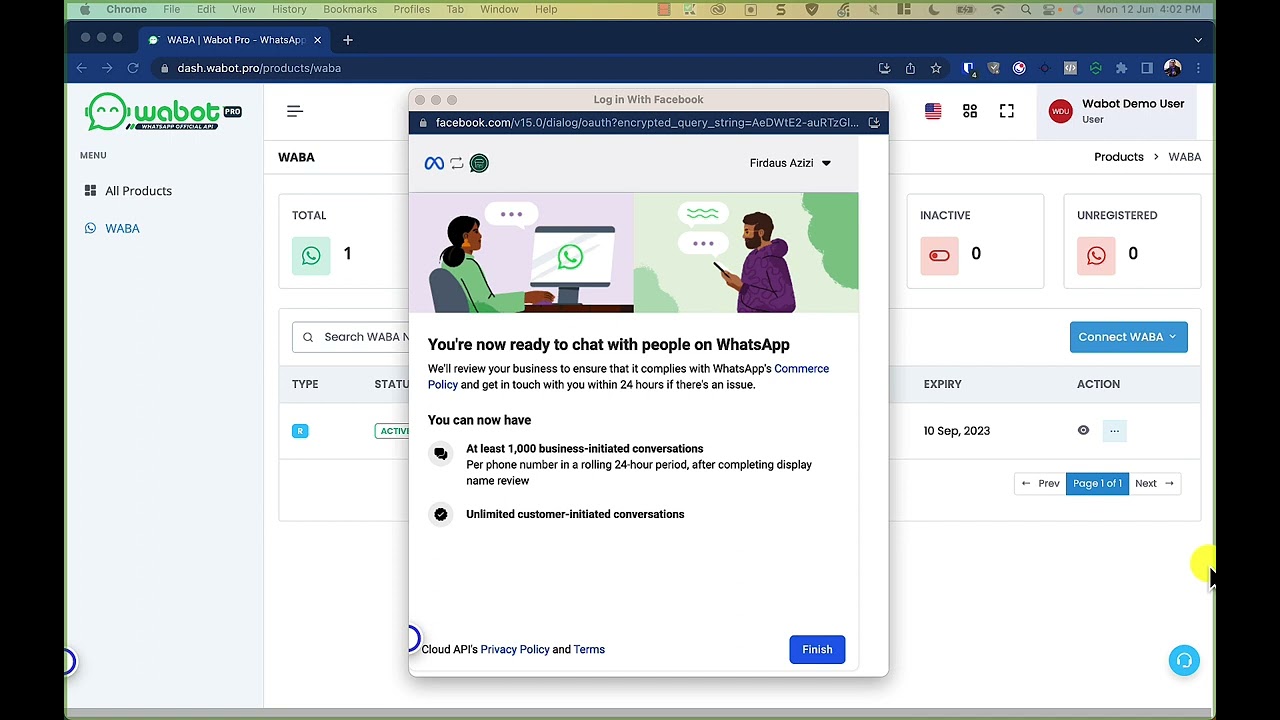1280x720 pixels.
Task: Open the apps grid icon in the header
Action: click(970, 111)
